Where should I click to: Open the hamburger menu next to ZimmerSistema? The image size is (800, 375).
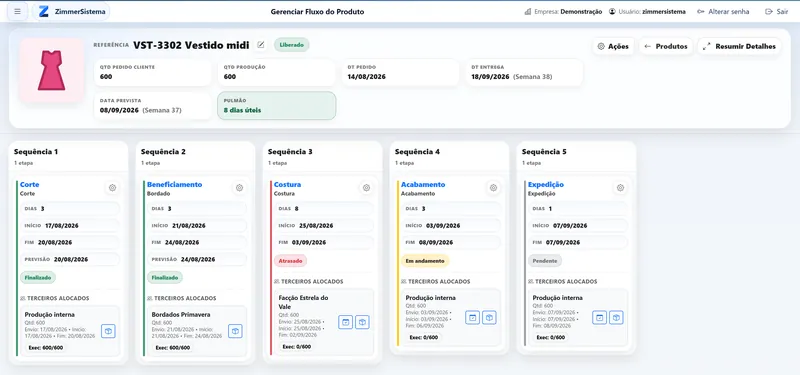[x=17, y=12]
